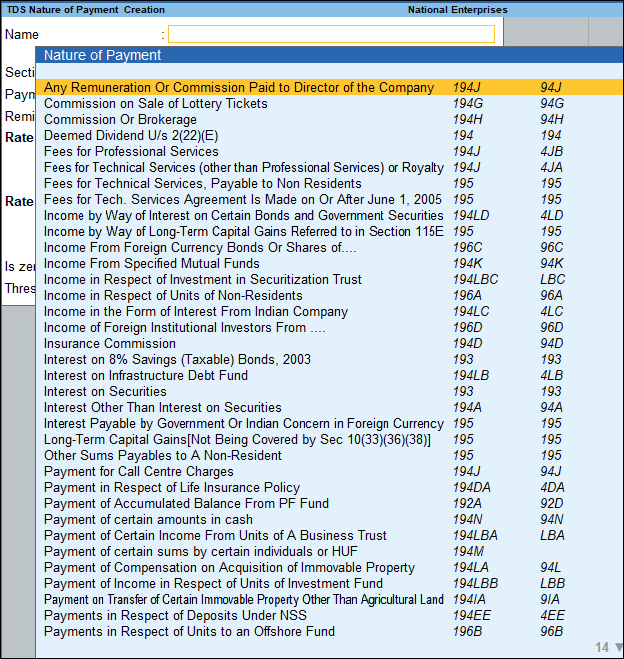Select Income From Foreign Currency Bonds Or Shares
Viewport: 624px width, 659px height.
(329, 247)
